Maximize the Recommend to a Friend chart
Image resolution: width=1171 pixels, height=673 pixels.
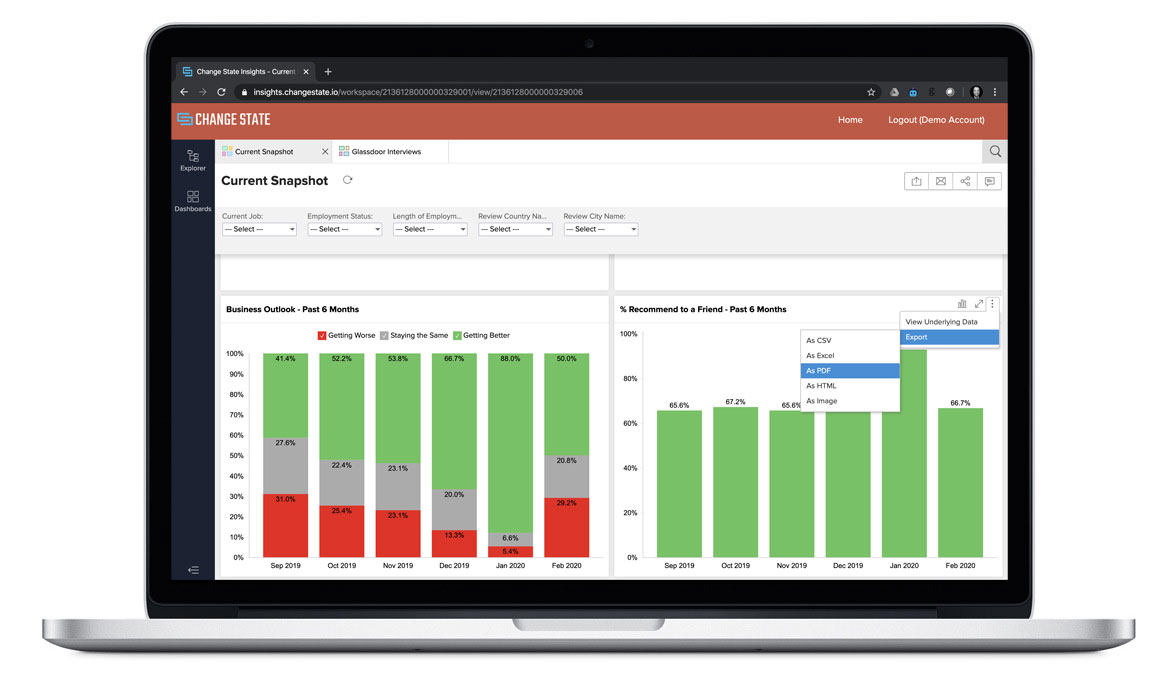click(978, 304)
